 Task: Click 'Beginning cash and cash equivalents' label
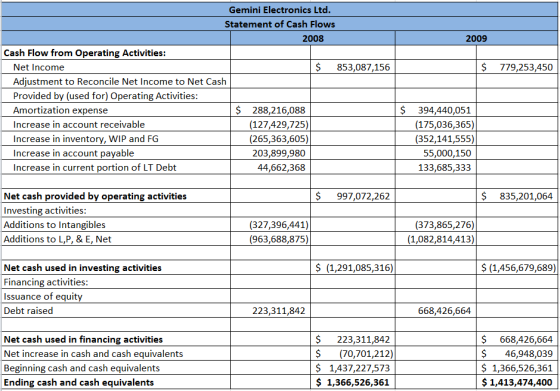tap(81, 368)
